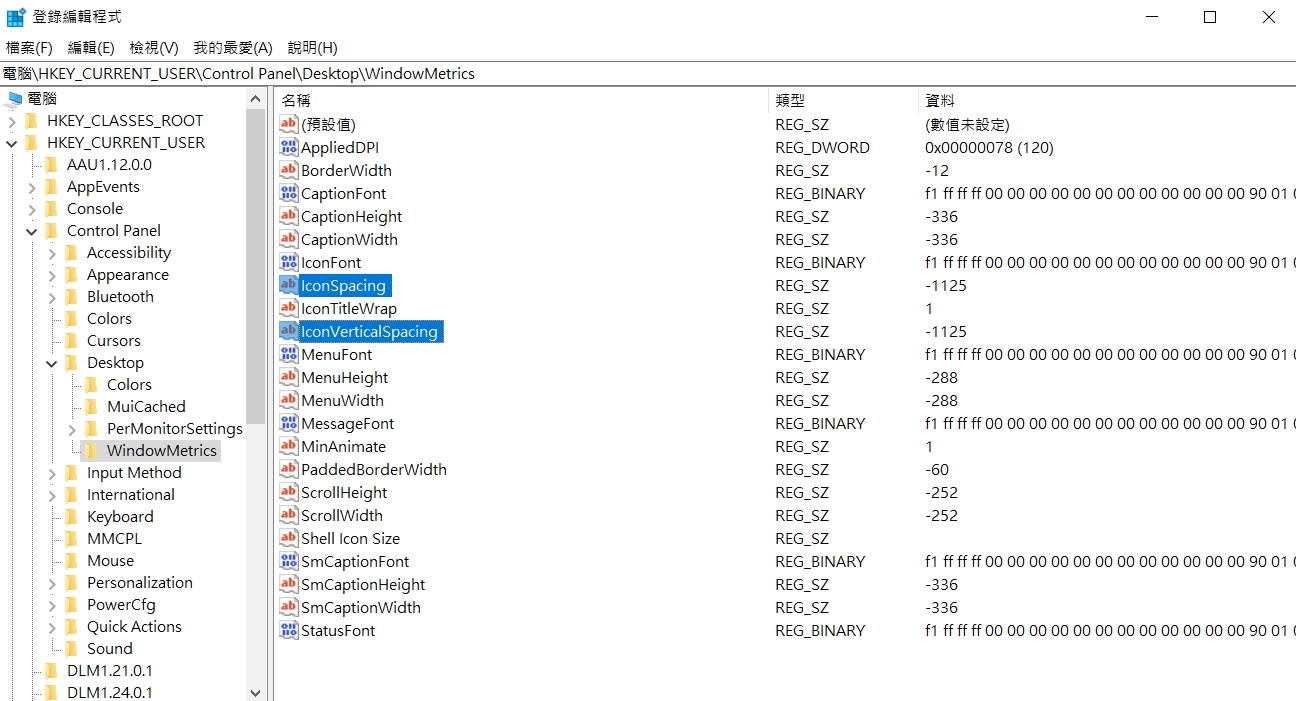Collapse the Desktop key

[52, 363]
